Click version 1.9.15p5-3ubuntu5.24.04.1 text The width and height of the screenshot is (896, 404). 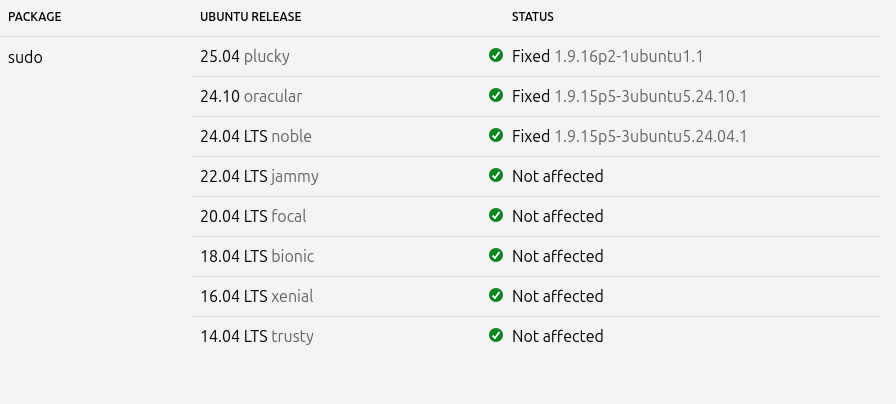[651, 137]
